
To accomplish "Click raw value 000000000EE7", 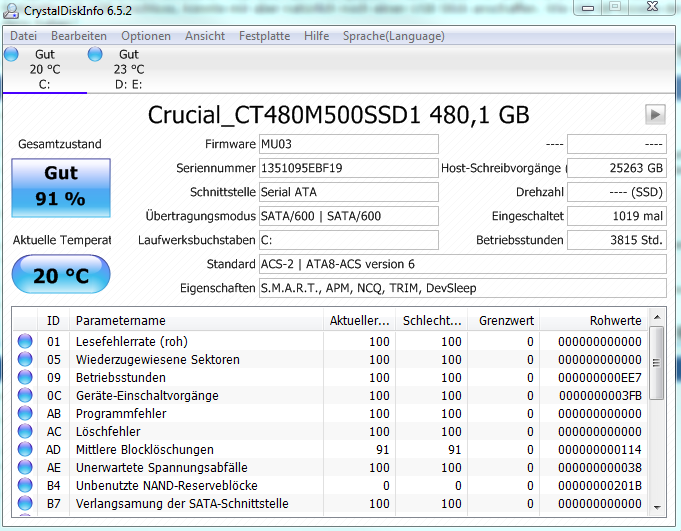I will coord(600,378).
